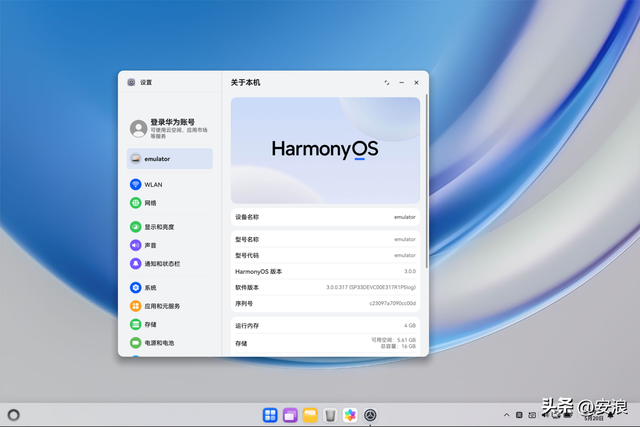Open 声音 settings
Viewport: 640px width, 427px height.
point(169,245)
